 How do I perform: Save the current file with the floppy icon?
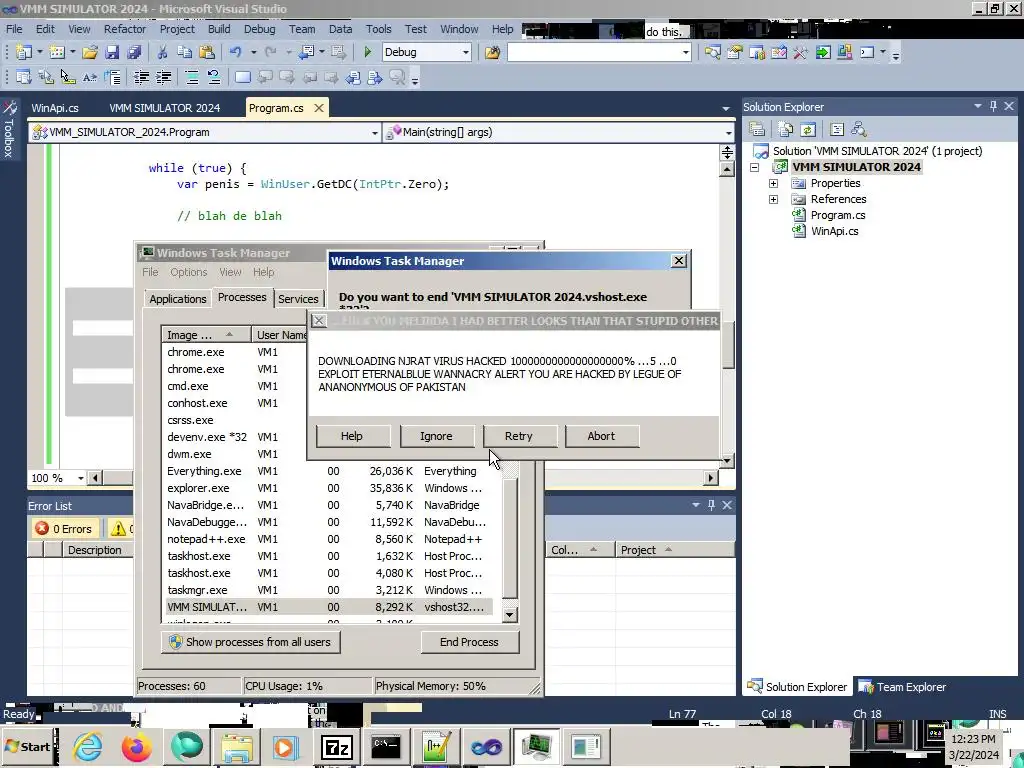coord(112,52)
